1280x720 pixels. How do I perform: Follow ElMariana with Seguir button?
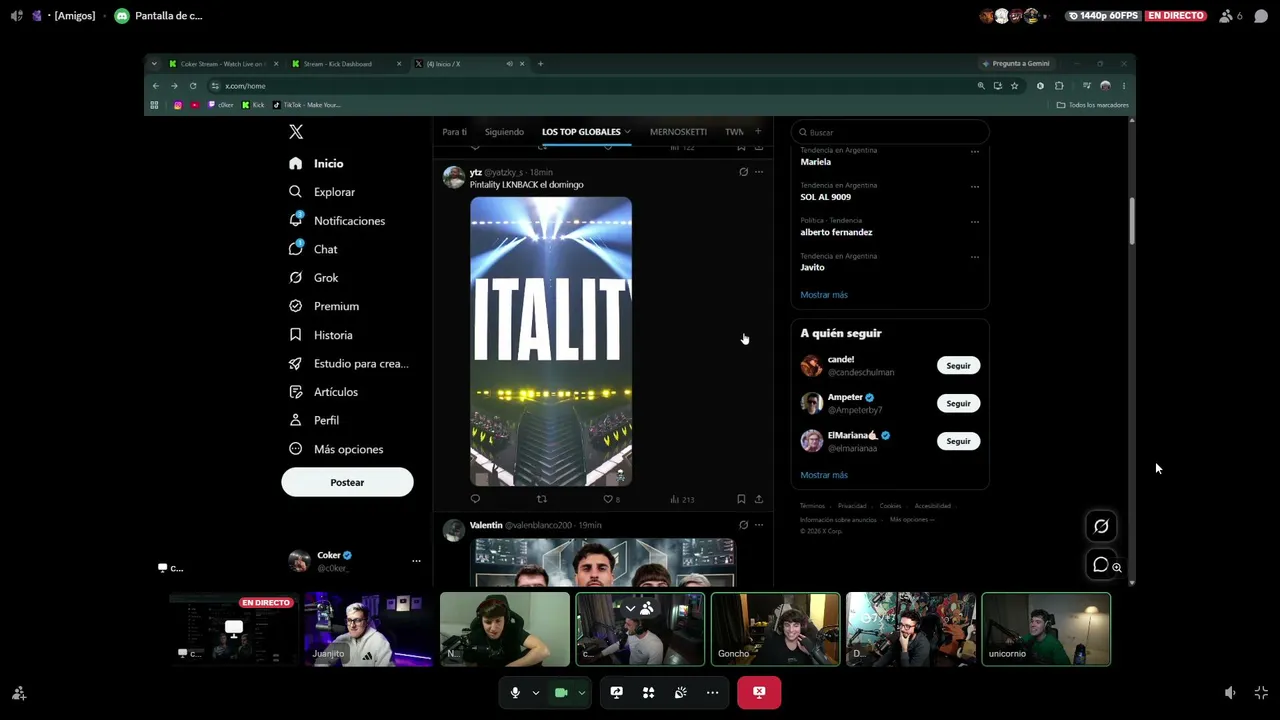coord(958,441)
